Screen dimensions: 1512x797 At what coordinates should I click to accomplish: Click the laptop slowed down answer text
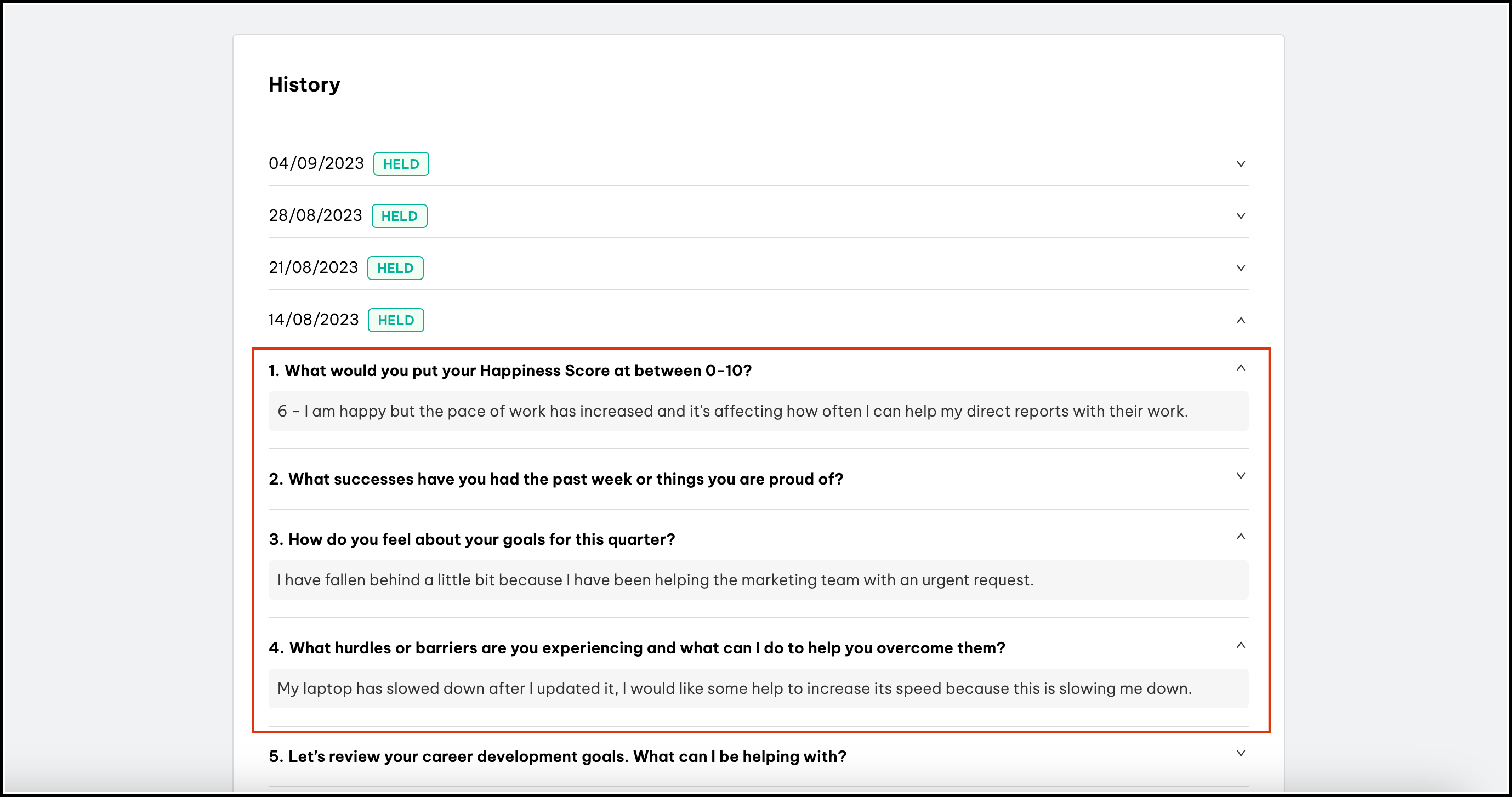click(x=734, y=688)
